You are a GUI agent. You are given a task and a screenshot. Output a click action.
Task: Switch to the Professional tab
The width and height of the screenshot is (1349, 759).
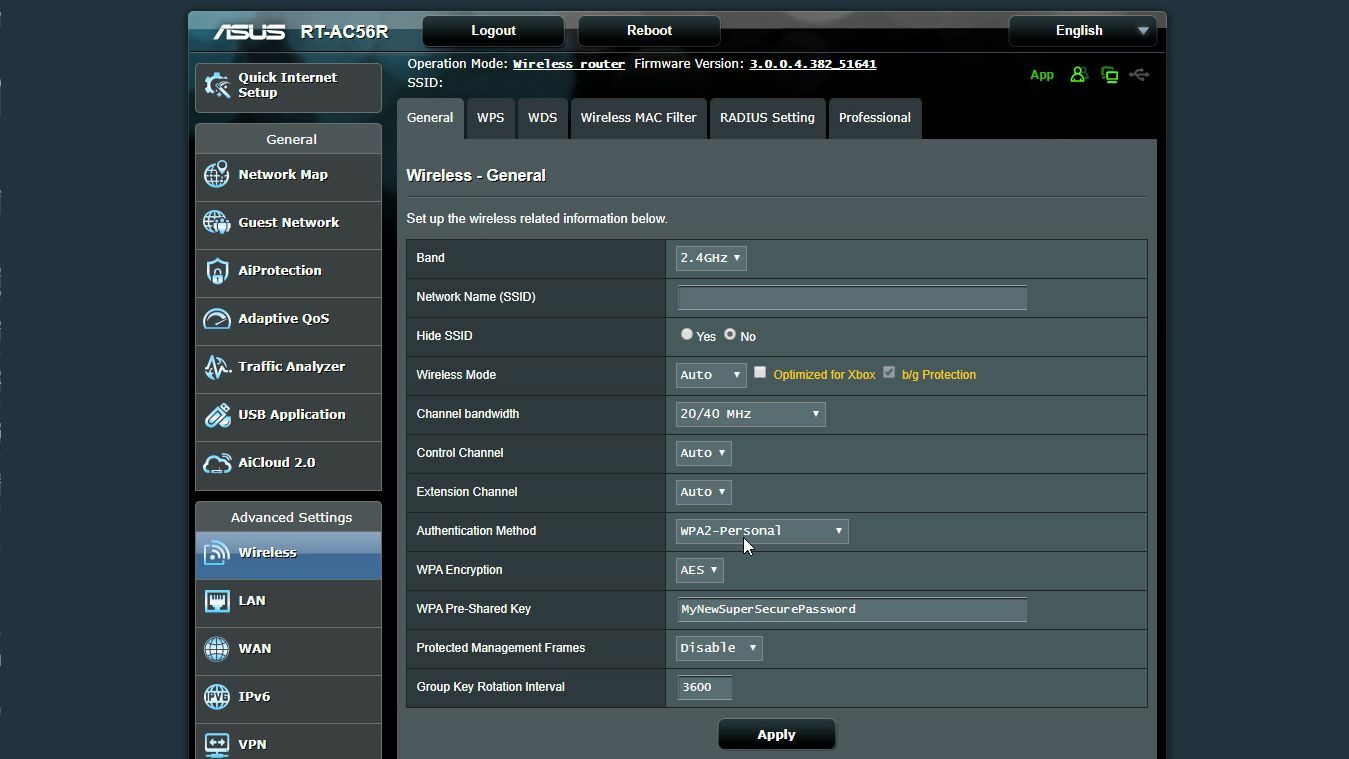coord(875,118)
